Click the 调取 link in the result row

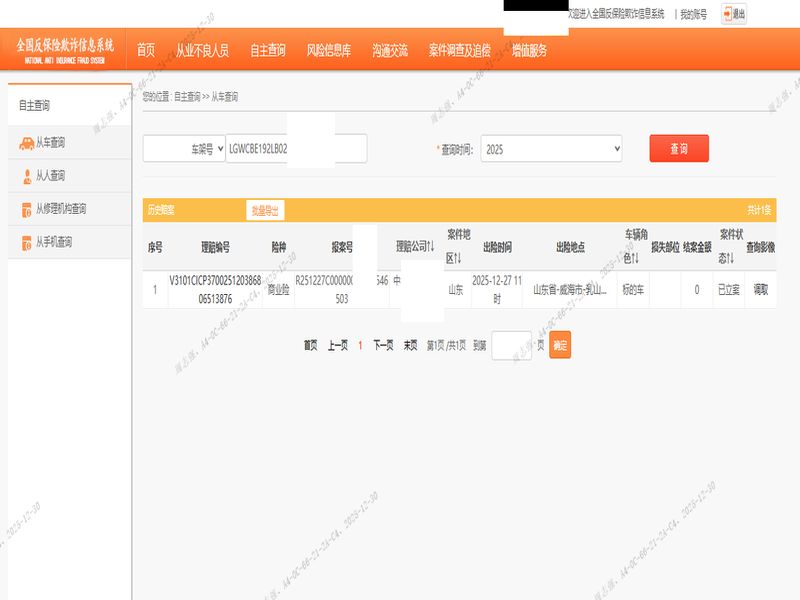tap(760, 289)
